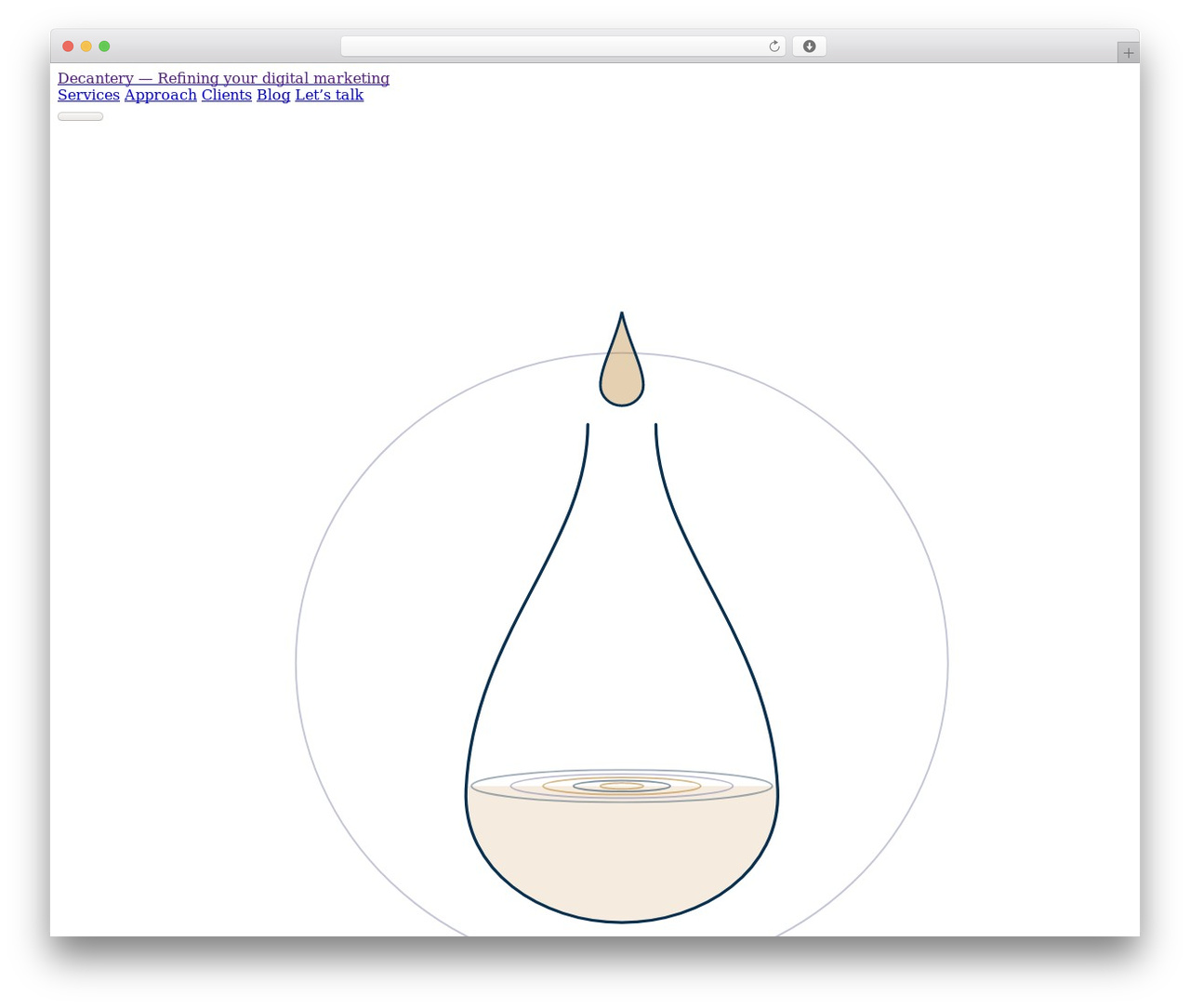
Task: Maximize window using green button
Action: tap(104, 46)
